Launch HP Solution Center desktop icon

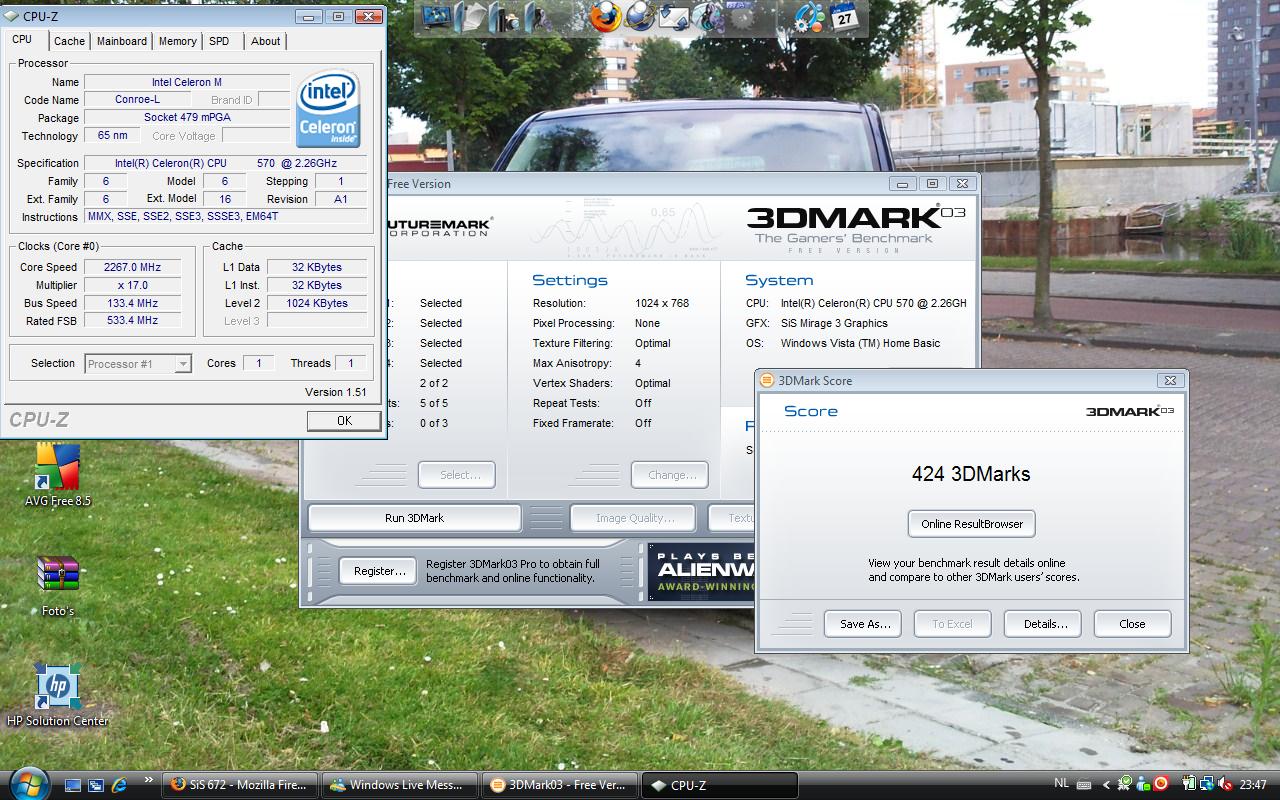coord(57,695)
